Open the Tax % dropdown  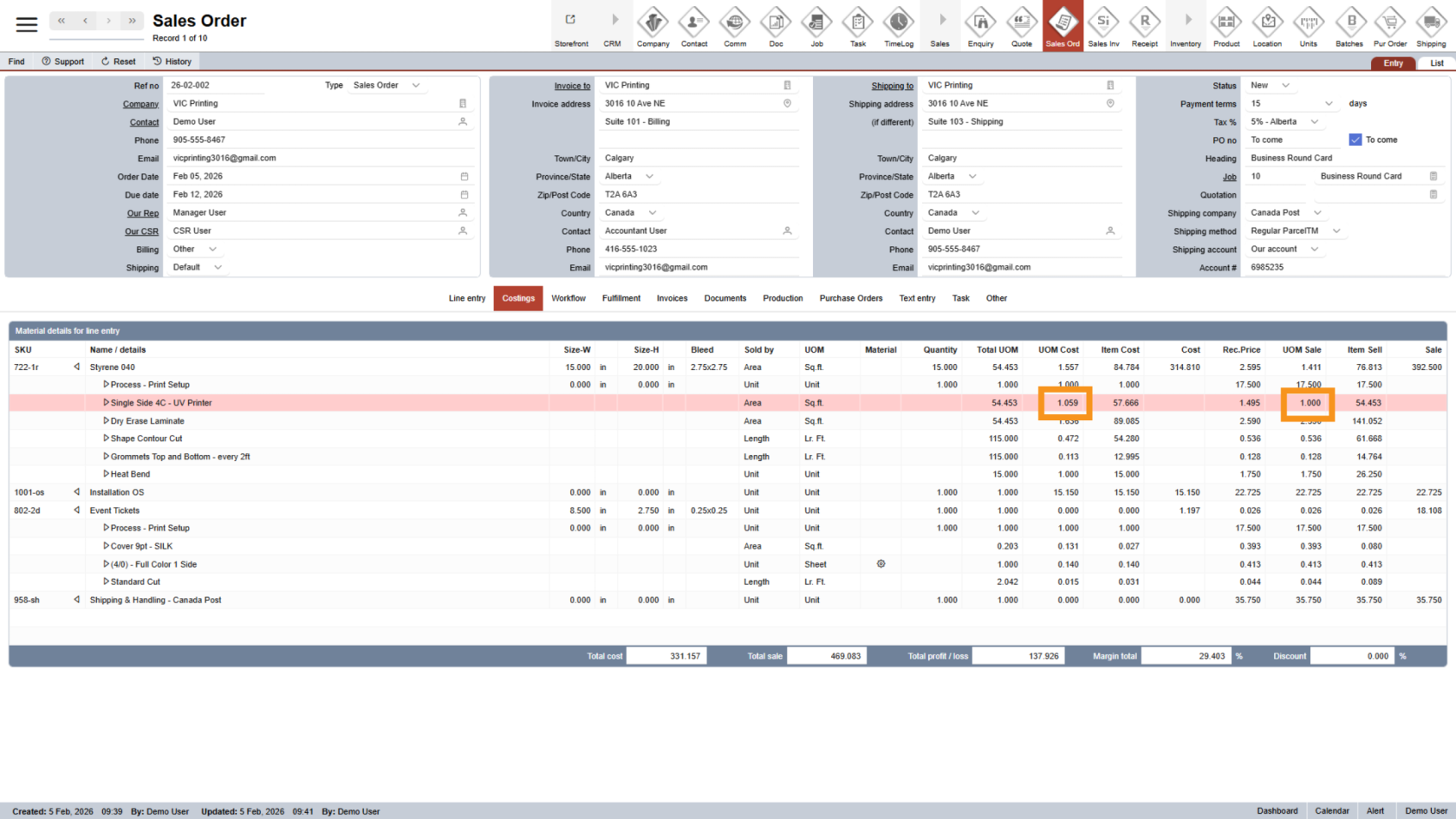1314,122
